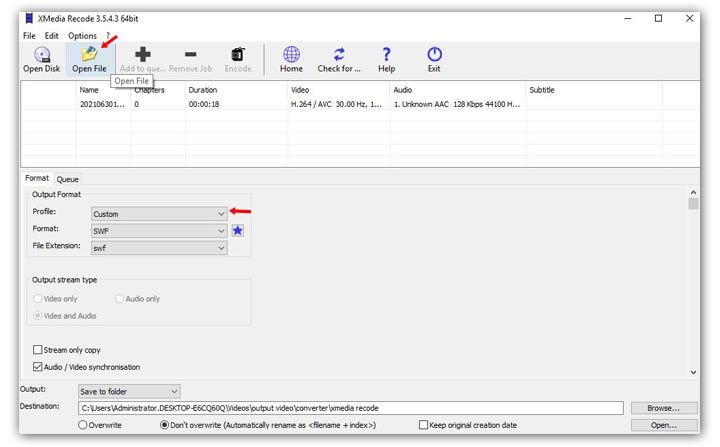Select the Overwrite radio button
Screen dimensions: 720x447
83,425
